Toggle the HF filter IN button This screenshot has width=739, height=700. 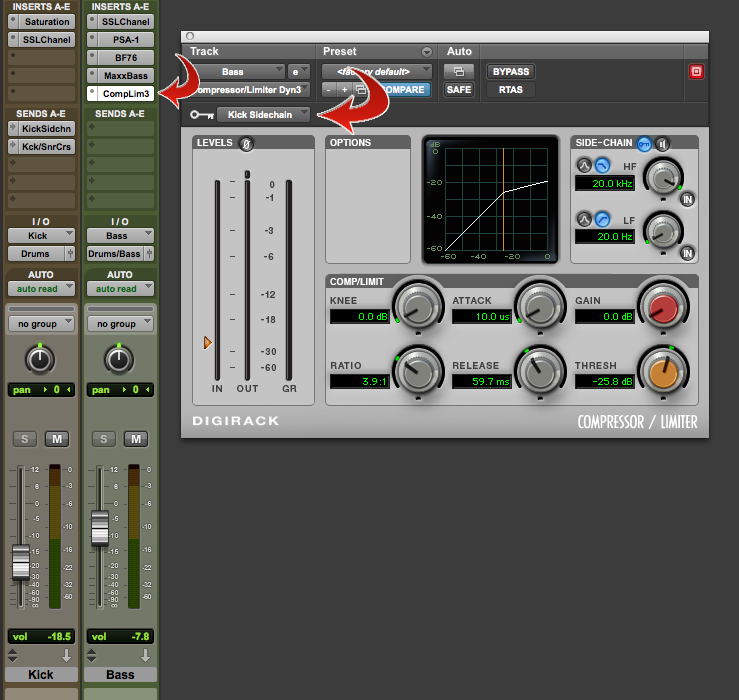687,199
